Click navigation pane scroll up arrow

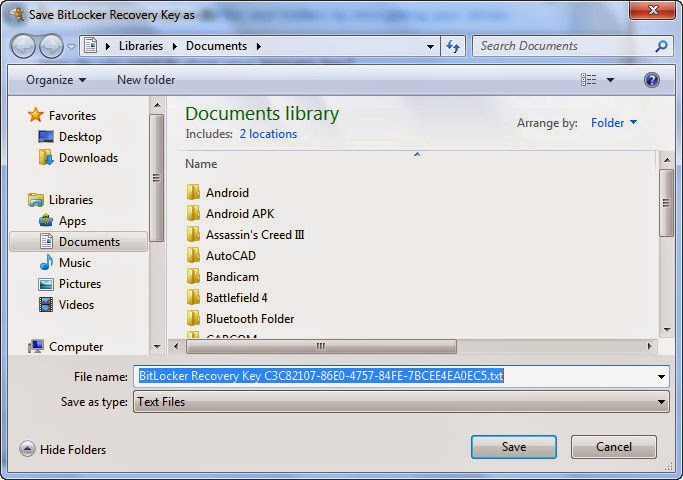tap(157, 105)
